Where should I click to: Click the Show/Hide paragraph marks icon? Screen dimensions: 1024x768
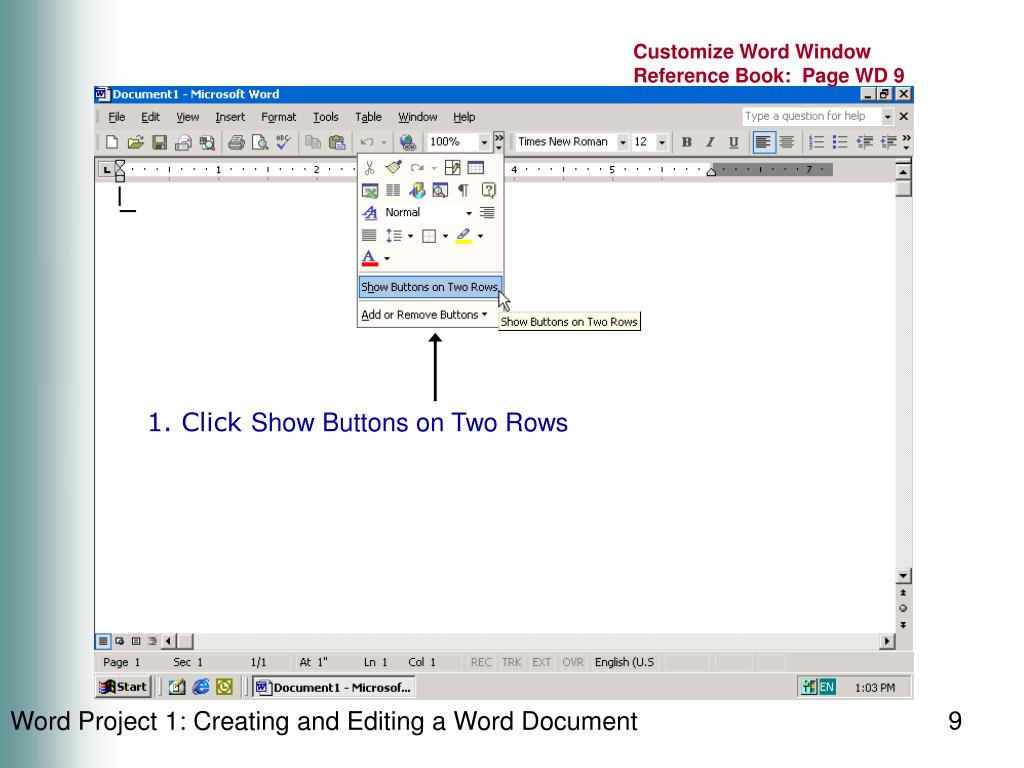click(463, 190)
